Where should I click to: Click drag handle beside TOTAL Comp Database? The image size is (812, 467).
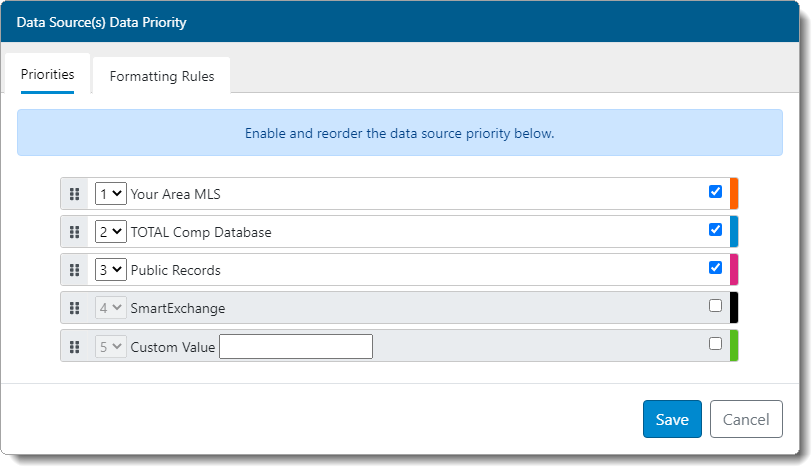(x=75, y=232)
